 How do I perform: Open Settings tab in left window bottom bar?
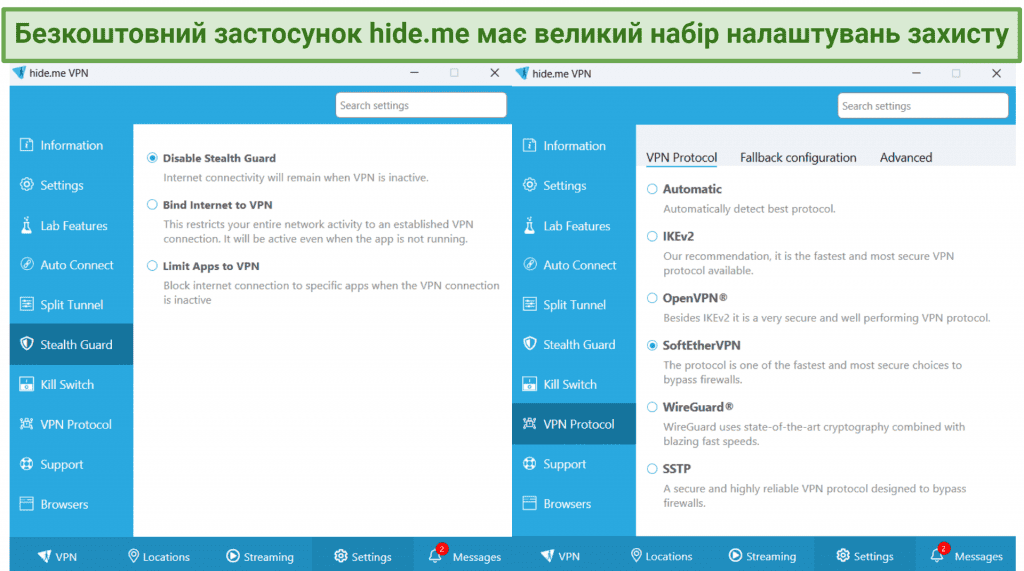coord(362,557)
